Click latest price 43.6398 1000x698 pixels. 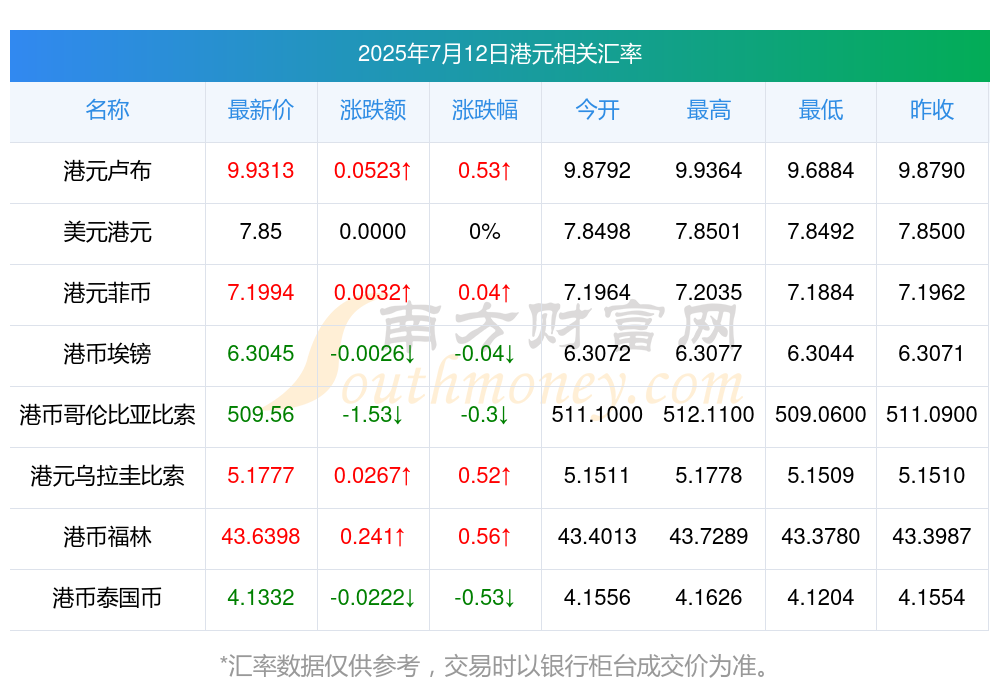[261, 537]
